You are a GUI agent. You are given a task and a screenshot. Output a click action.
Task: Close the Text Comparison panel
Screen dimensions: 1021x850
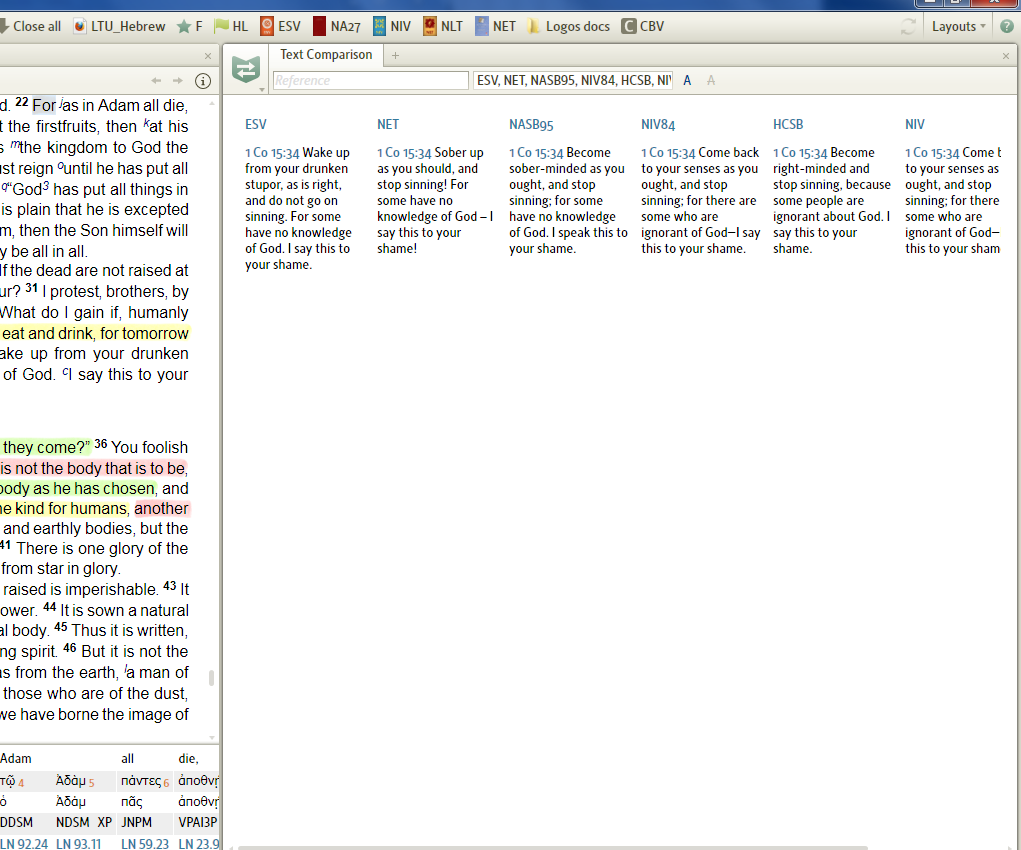(x=1006, y=56)
